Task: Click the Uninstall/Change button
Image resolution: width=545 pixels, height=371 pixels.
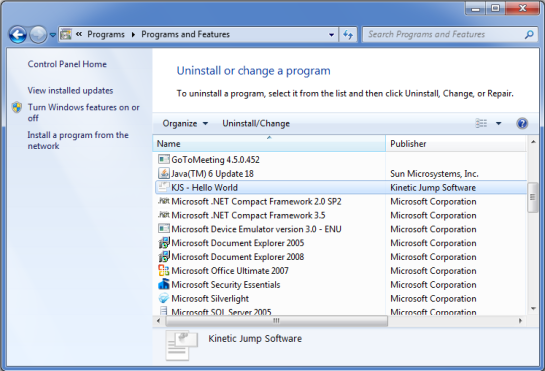Action: click(x=256, y=123)
